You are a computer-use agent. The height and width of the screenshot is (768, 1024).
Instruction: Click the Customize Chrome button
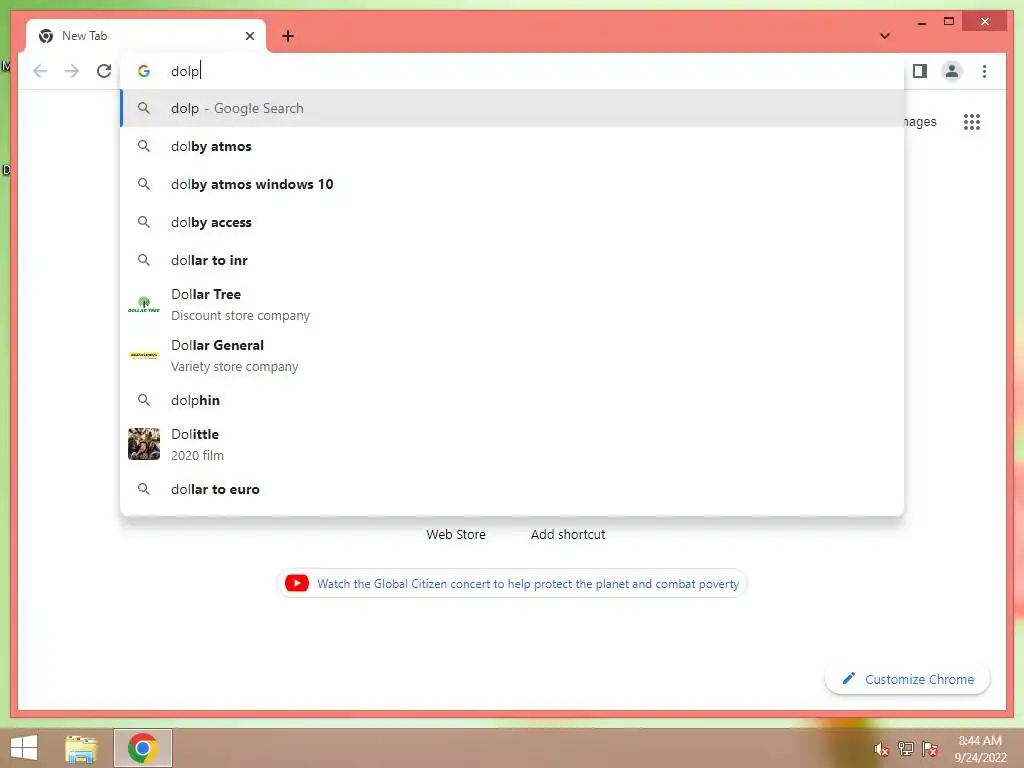point(908,679)
